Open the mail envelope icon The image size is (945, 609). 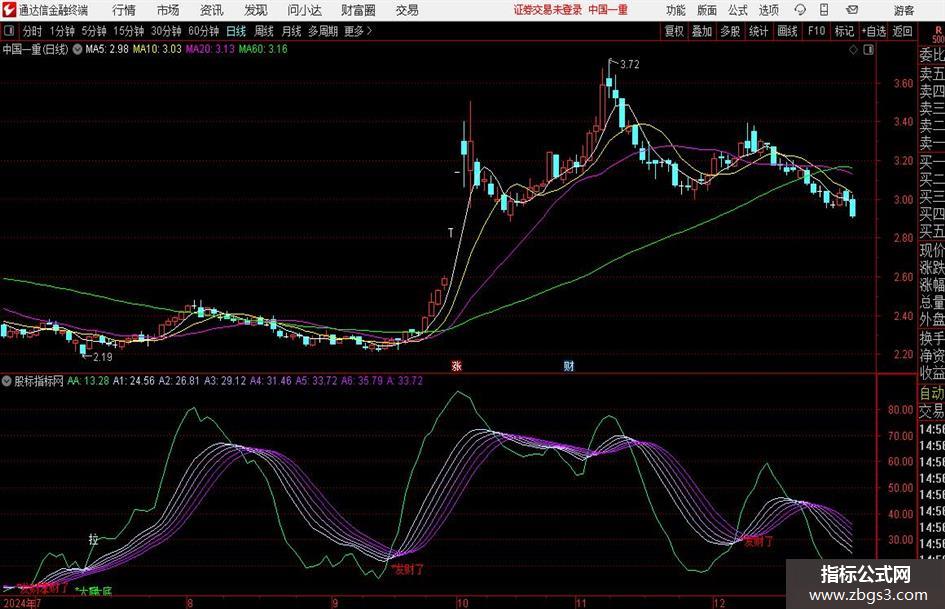(852, 10)
